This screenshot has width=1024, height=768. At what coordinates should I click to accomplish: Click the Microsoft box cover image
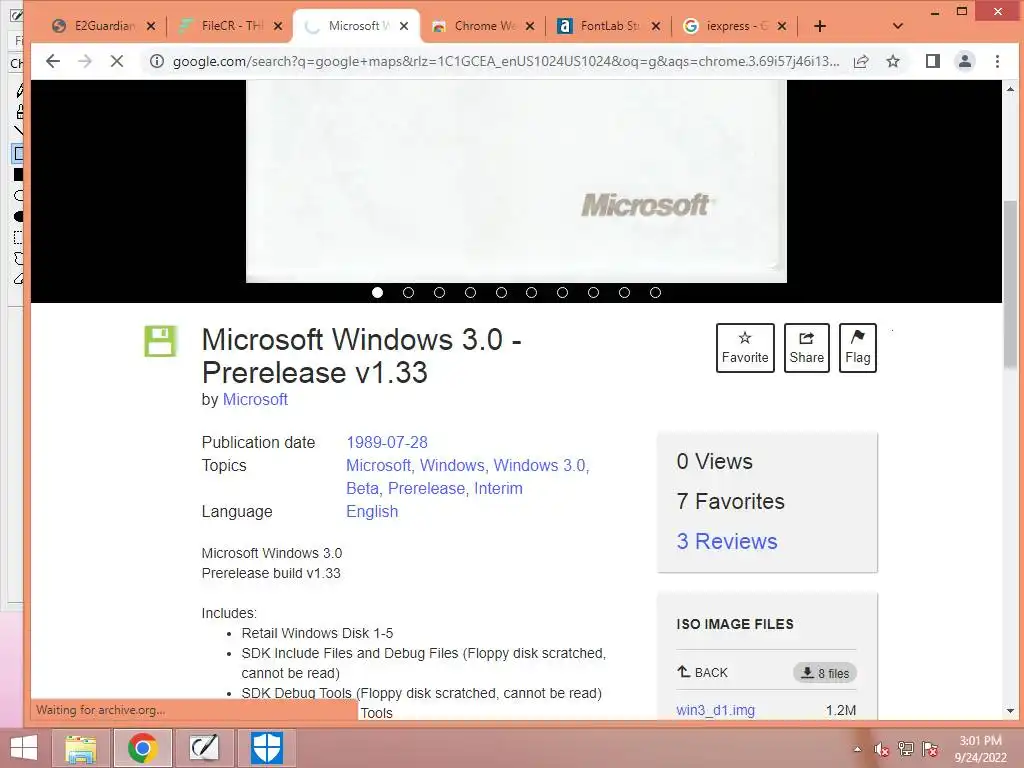point(516,182)
